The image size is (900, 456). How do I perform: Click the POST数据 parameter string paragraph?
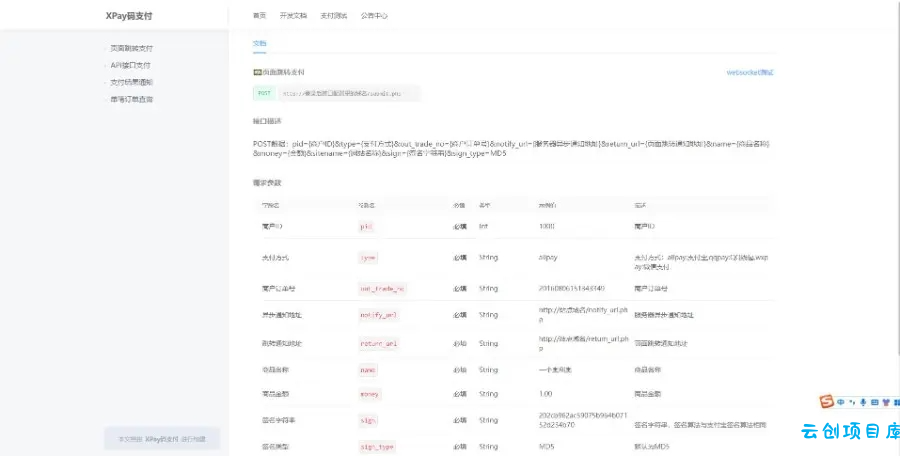511,149
